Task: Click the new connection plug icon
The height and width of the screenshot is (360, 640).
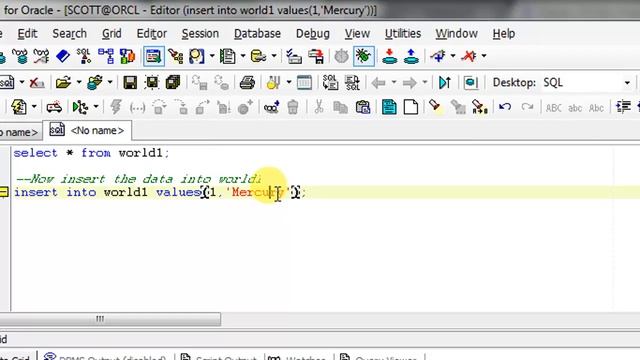Action: (438, 56)
